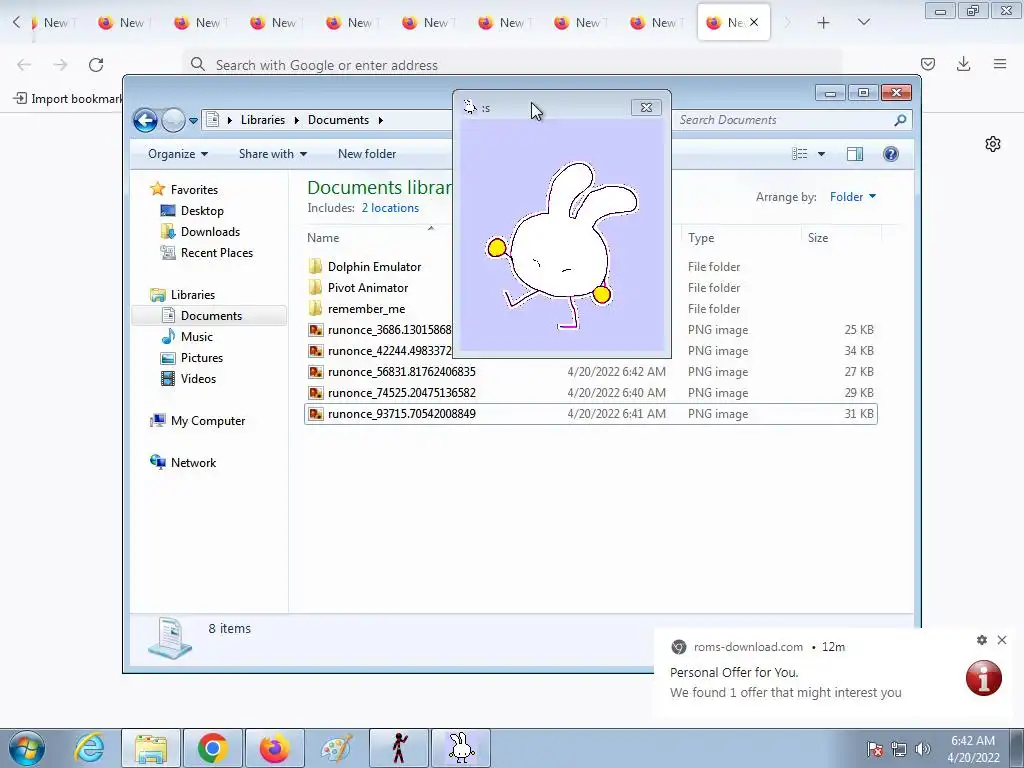
Task: Click the magnifier icon in Search Documents
Action: [x=900, y=120]
